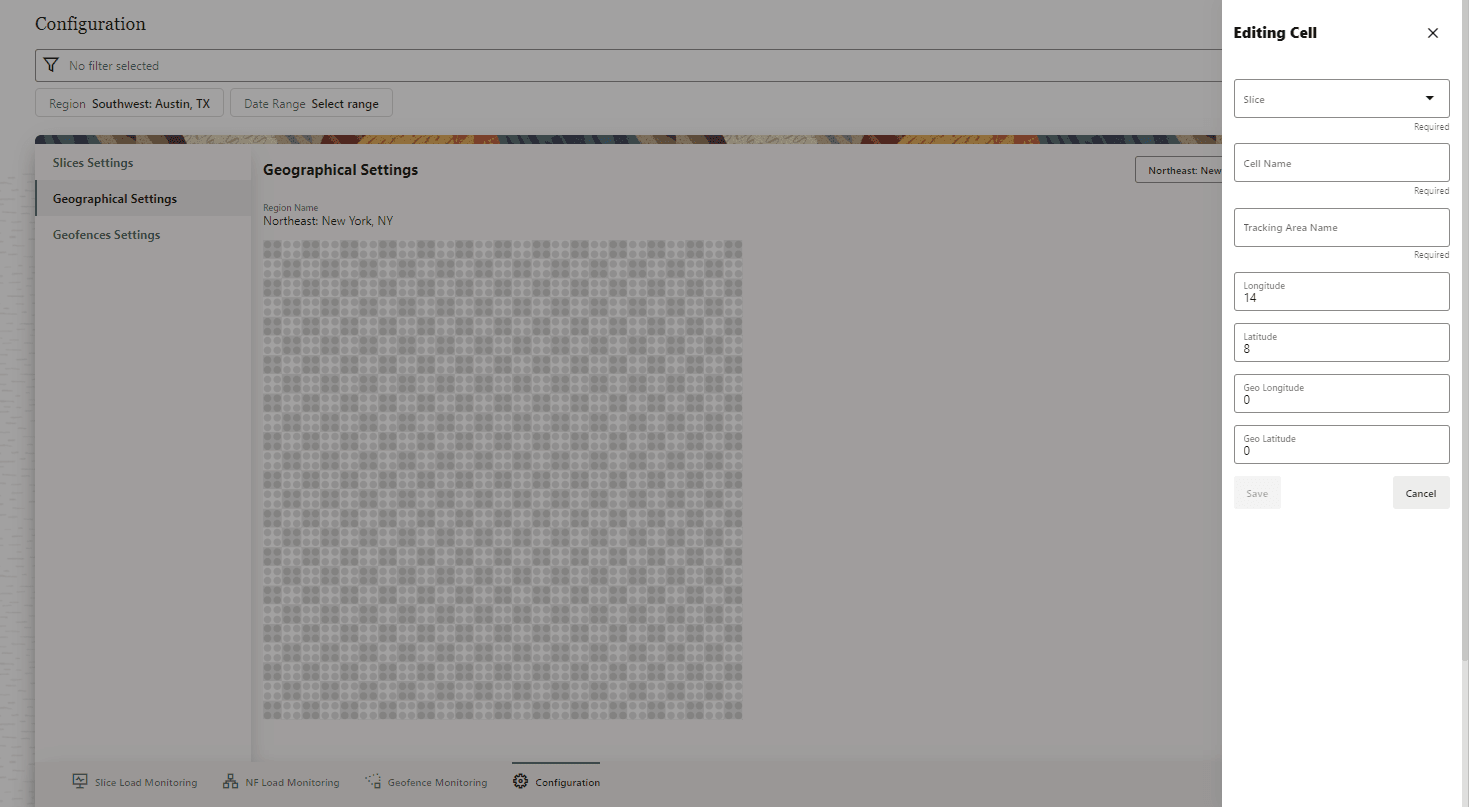Open the Region Southwest: Austin, TX chip
Screen dimensions: 1469x807
click(x=129, y=103)
